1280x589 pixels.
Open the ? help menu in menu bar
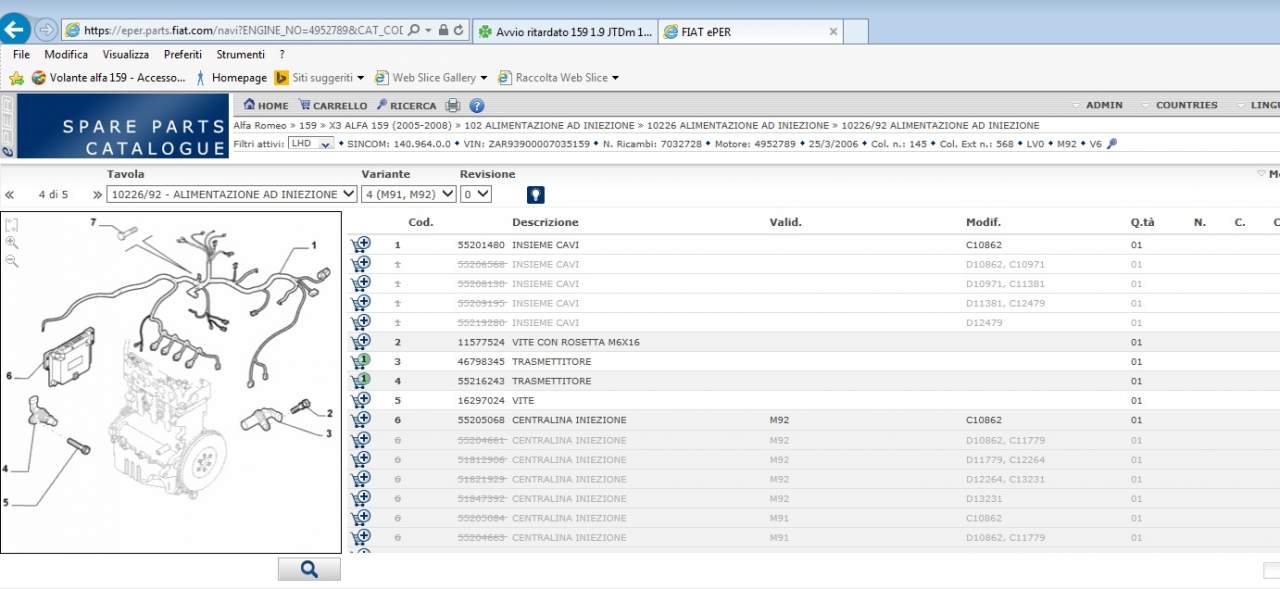point(282,54)
